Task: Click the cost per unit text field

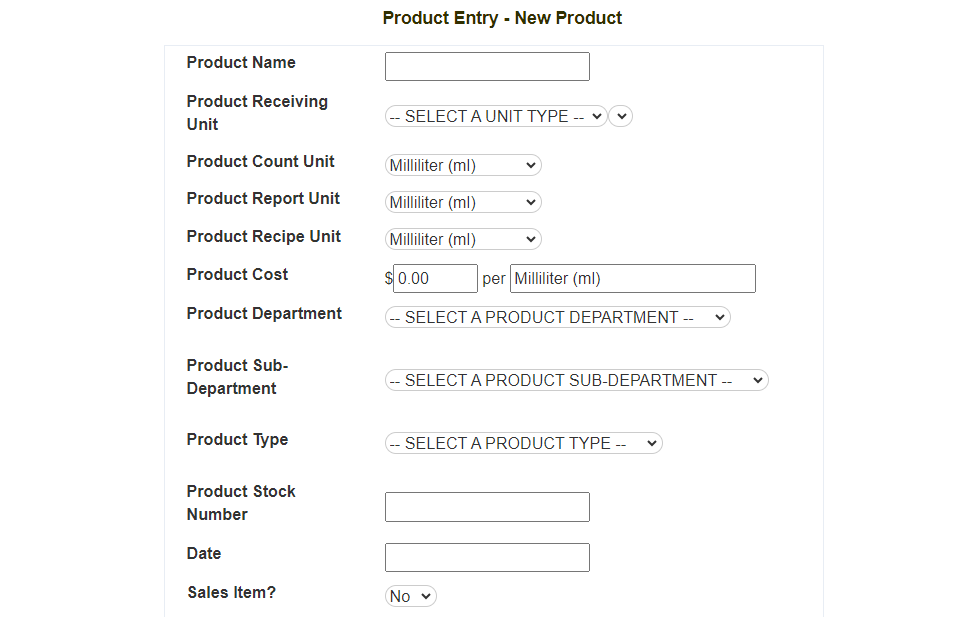Action: coord(632,279)
